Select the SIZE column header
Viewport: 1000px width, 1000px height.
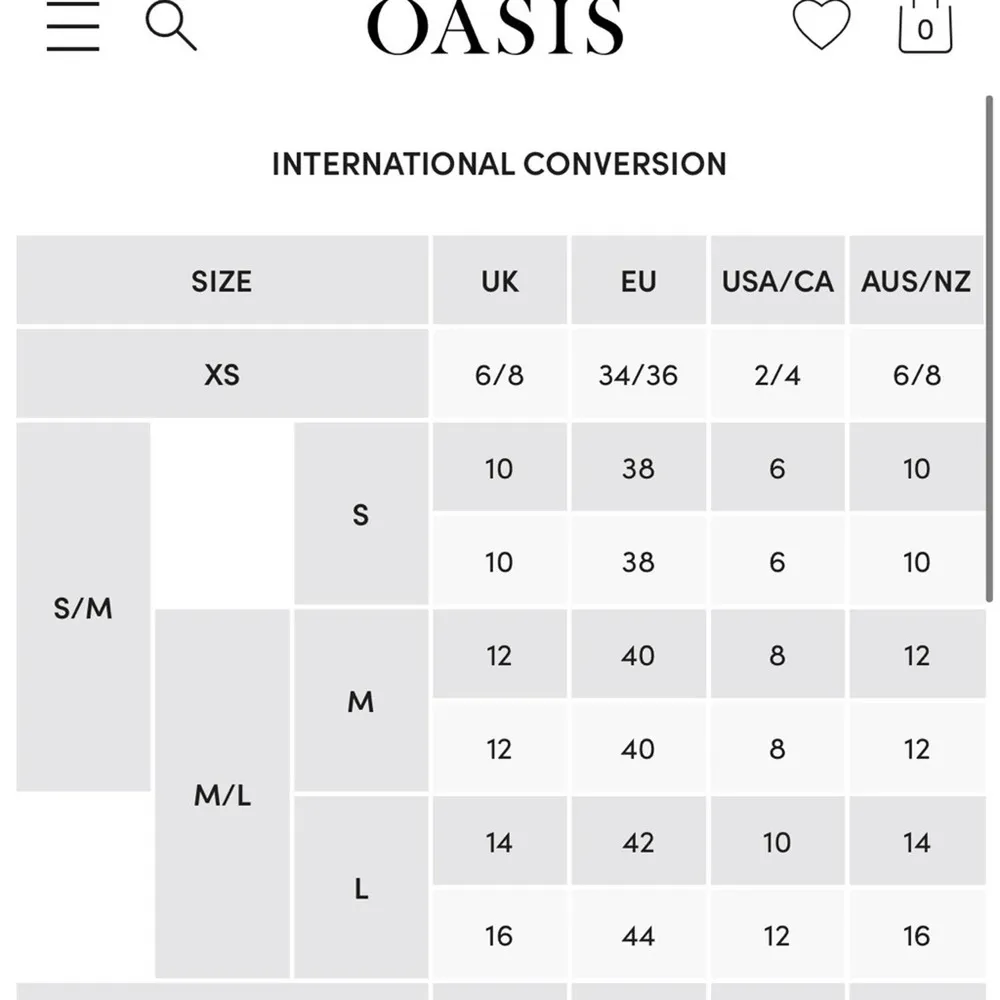point(222,281)
